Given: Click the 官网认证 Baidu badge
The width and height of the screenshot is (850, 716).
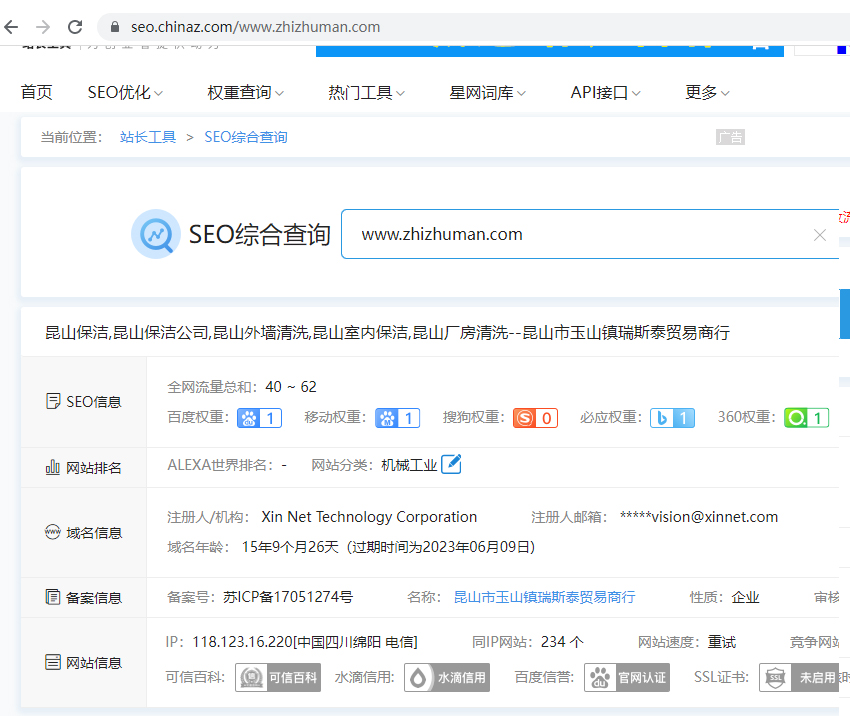Looking at the screenshot, I should tap(627, 677).
